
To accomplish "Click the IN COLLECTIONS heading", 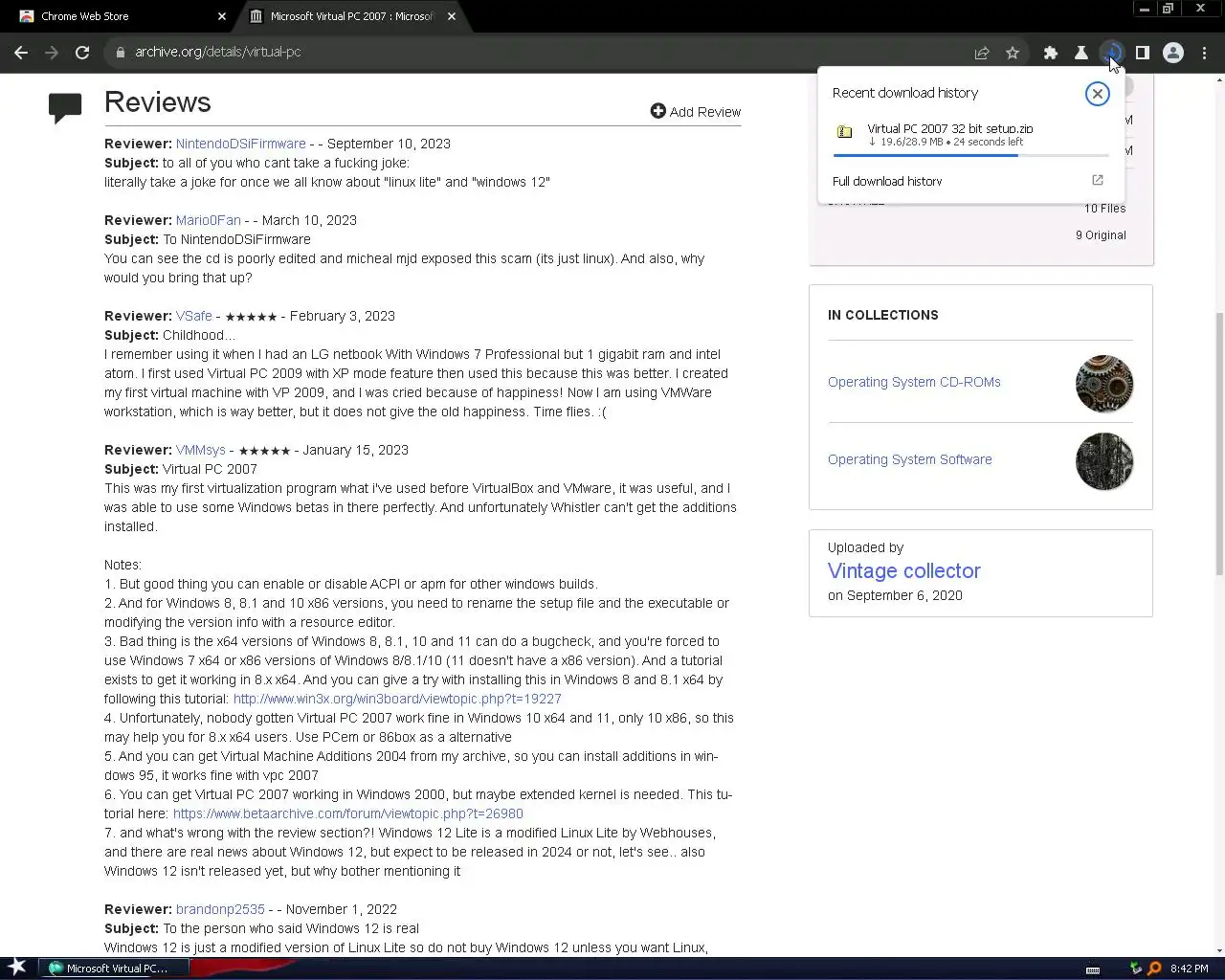I will (x=882, y=315).
